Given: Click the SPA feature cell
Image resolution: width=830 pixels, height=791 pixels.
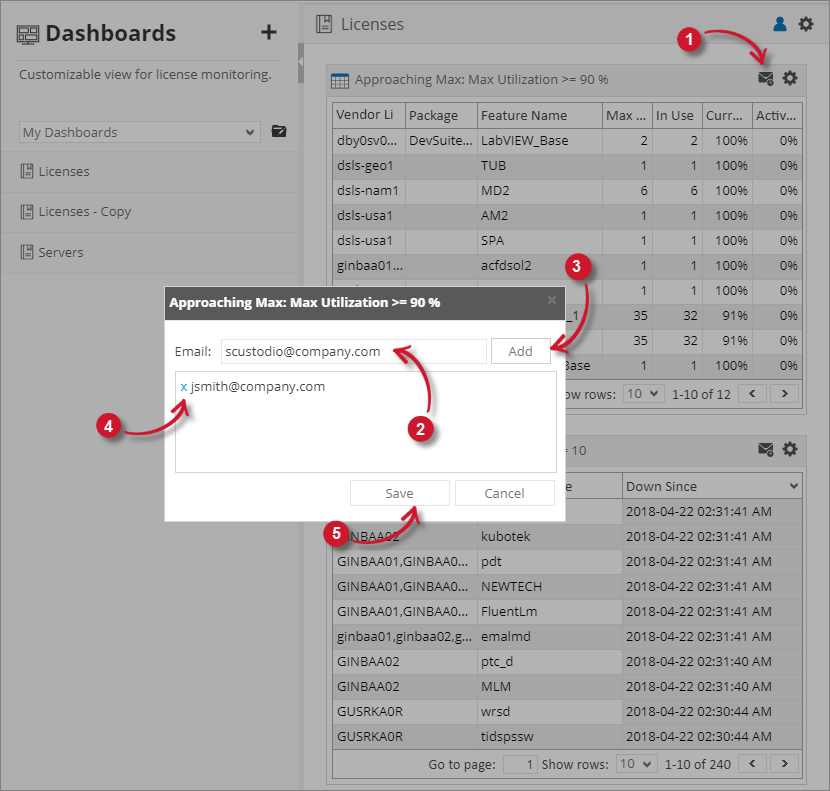Looking at the screenshot, I should coord(539,240).
